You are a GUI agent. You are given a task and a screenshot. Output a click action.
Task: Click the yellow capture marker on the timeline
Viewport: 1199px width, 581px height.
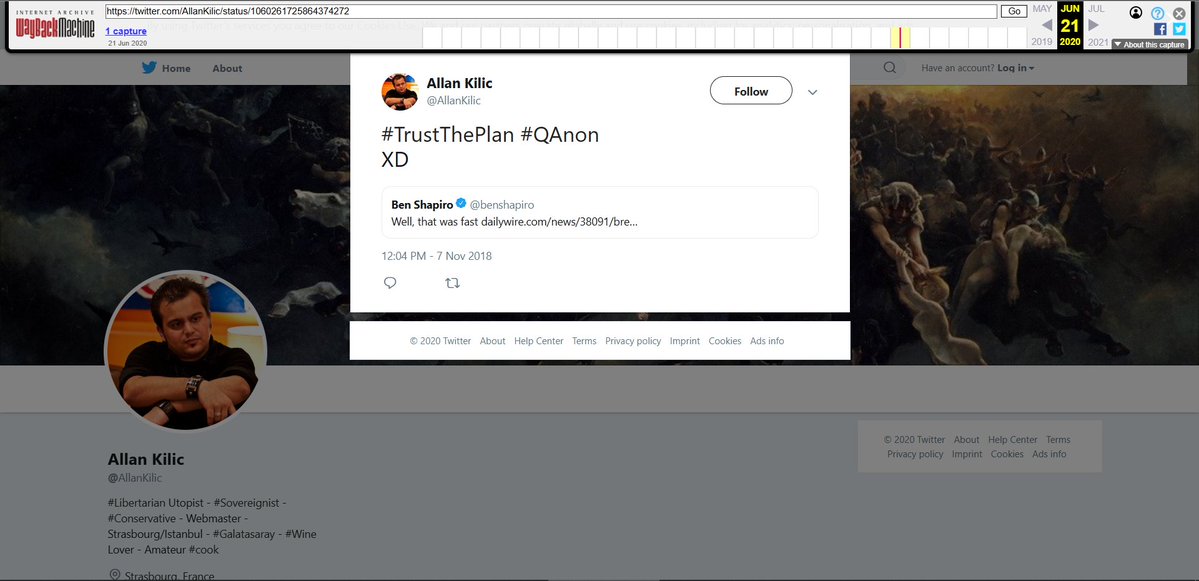click(901, 36)
